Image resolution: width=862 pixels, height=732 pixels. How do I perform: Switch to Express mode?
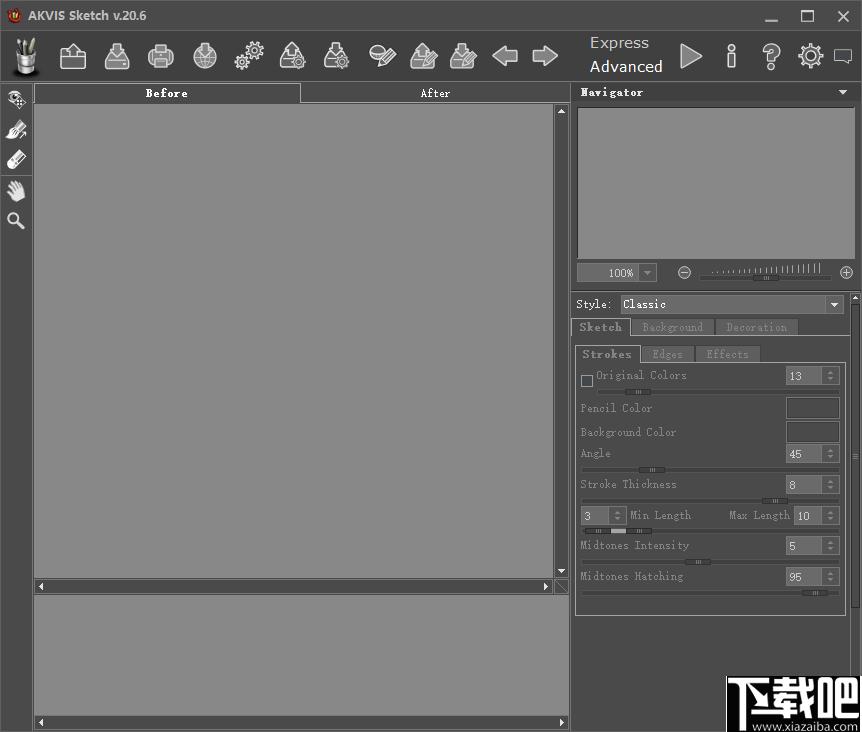[x=620, y=43]
